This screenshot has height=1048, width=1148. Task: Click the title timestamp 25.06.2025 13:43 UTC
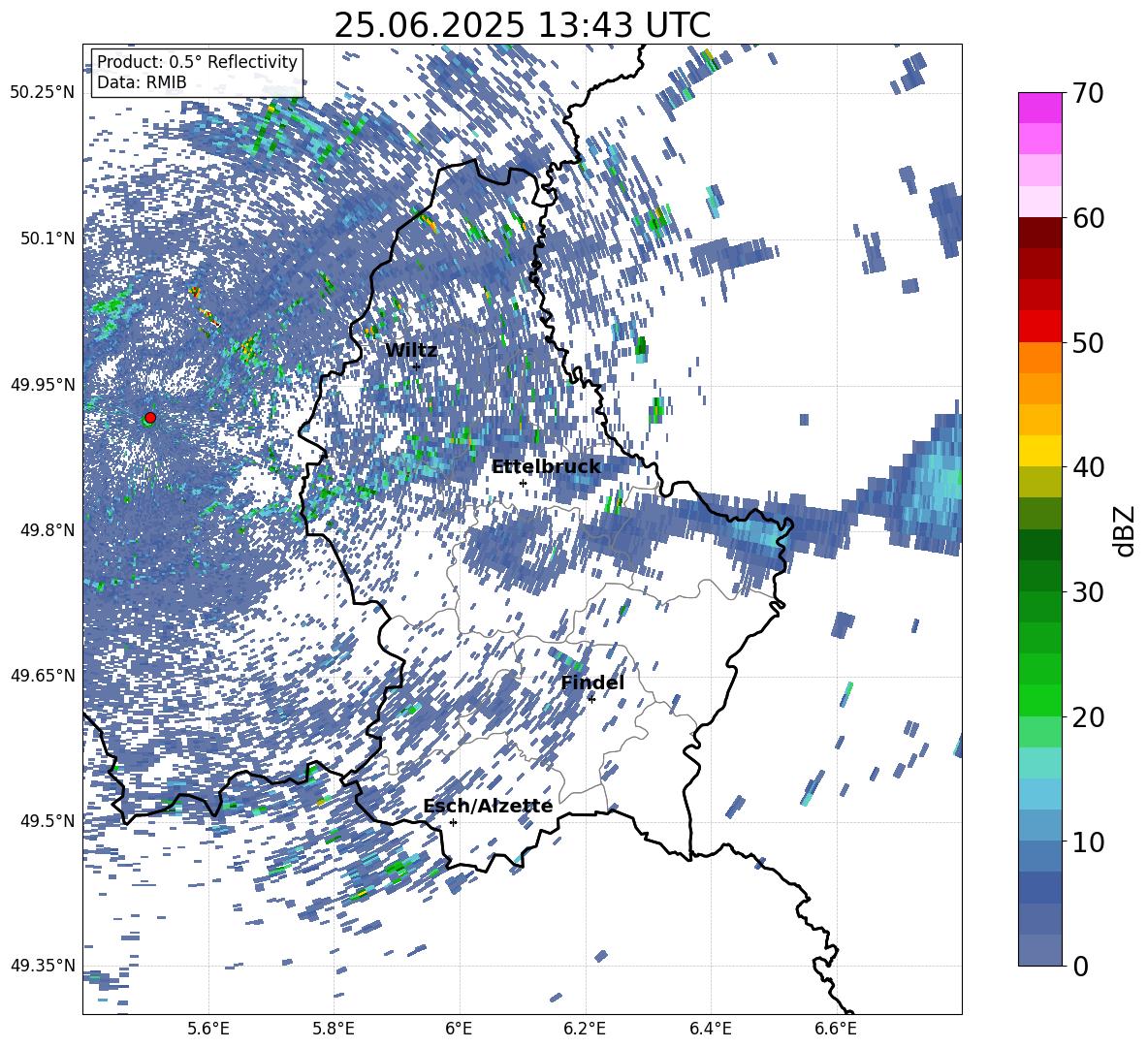(522, 25)
